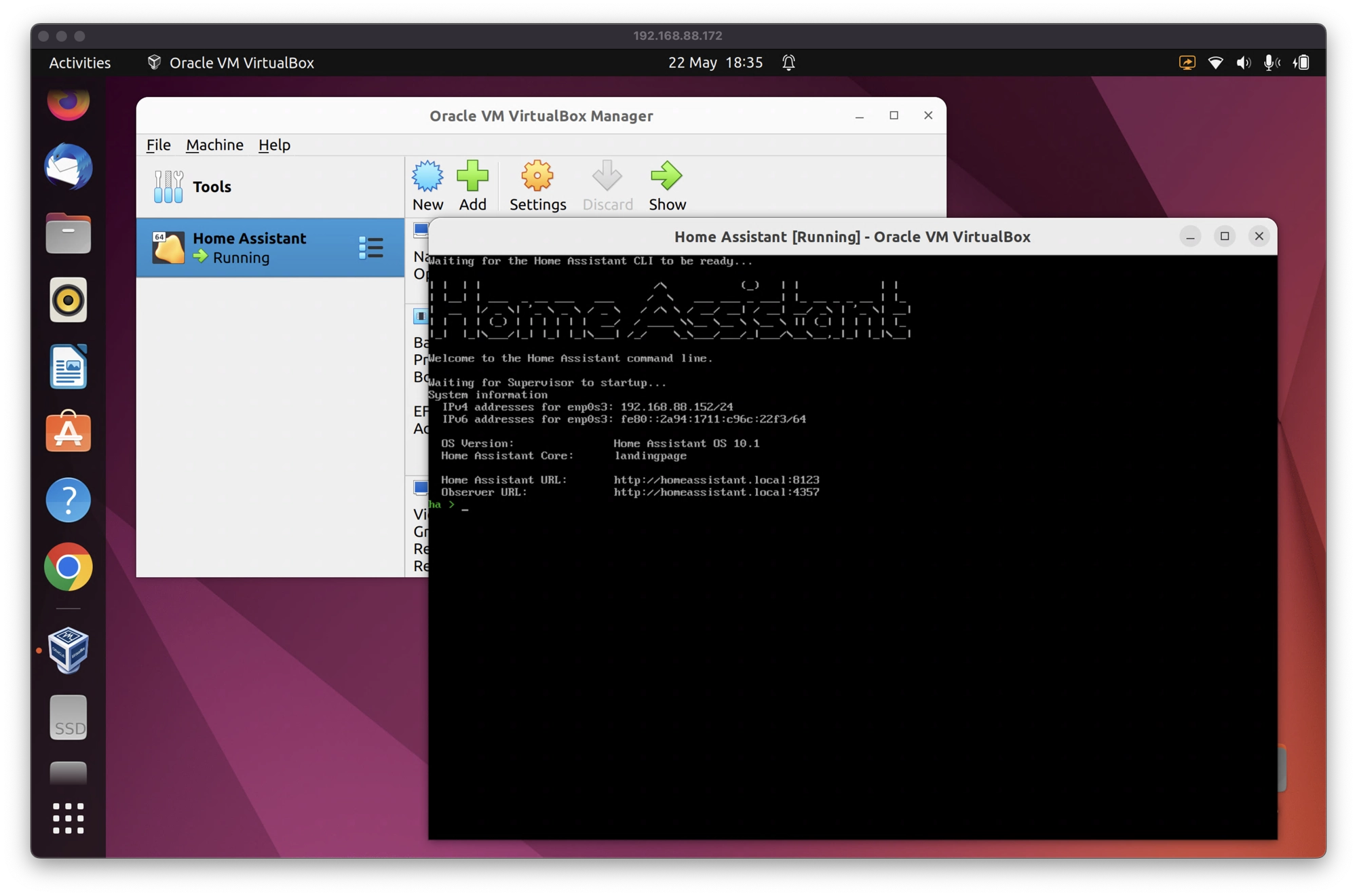The height and width of the screenshot is (896, 1357).
Task: Open the Show Applications grid
Action: pos(68,818)
